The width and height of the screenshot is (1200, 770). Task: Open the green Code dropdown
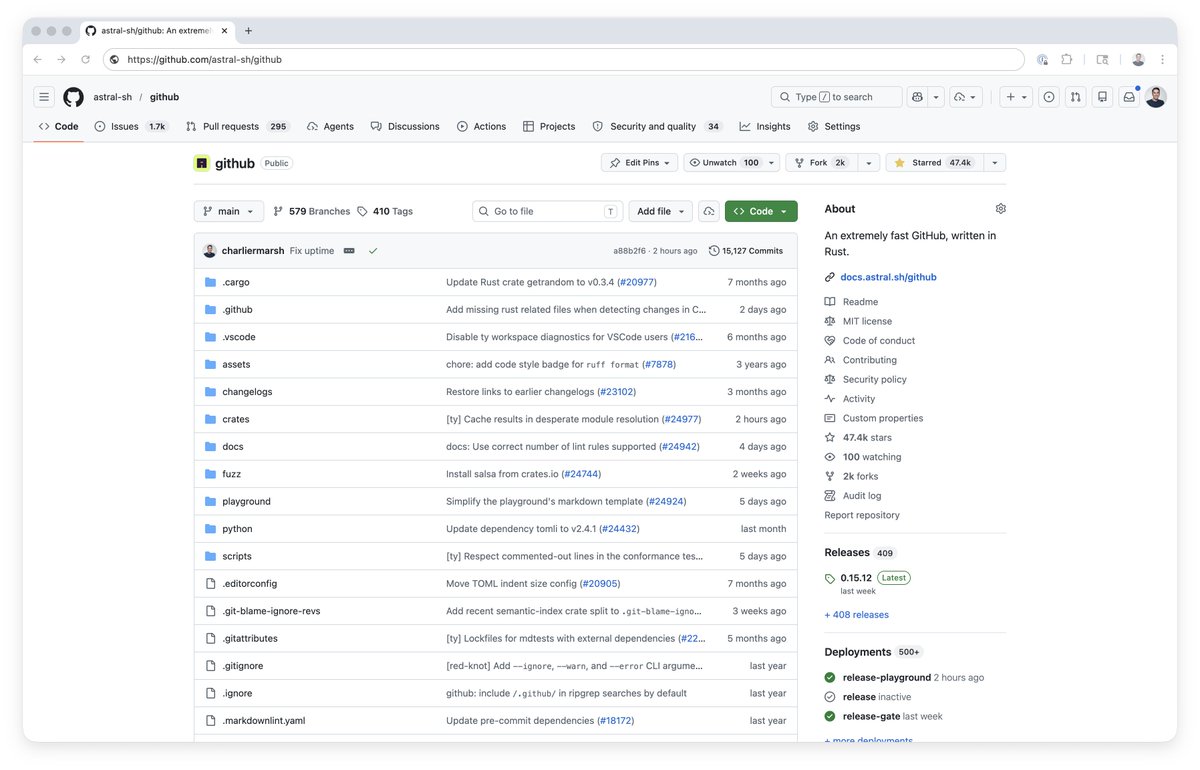click(x=761, y=211)
